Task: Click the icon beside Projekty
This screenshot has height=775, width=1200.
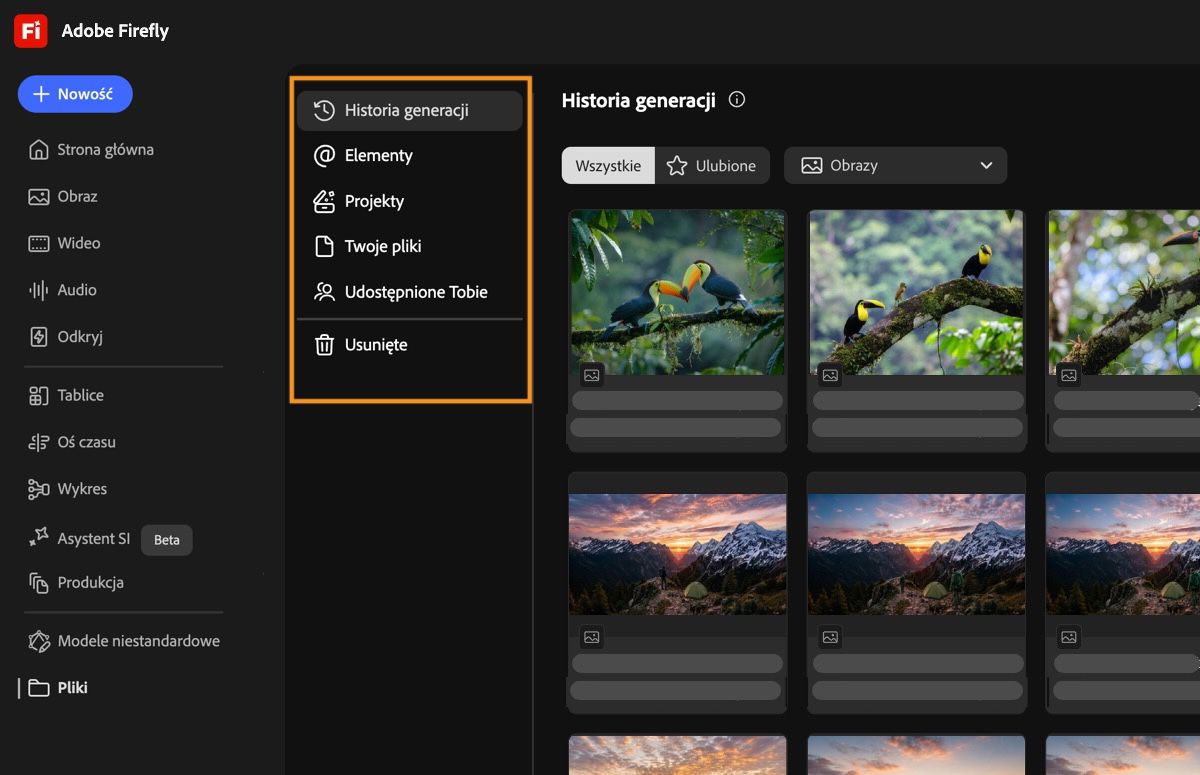Action: click(324, 201)
